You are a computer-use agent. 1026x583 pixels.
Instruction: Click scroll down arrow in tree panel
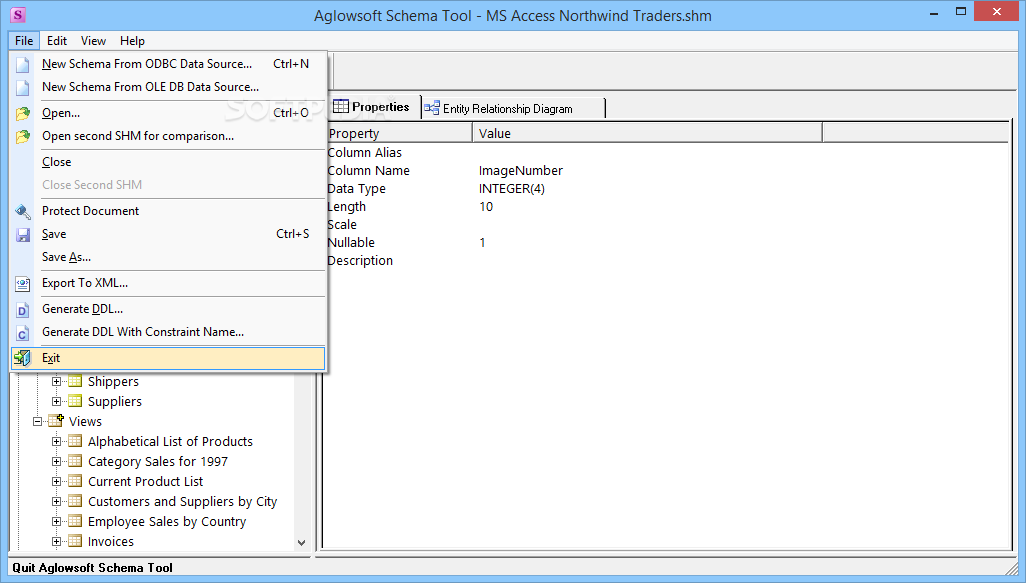(x=301, y=542)
